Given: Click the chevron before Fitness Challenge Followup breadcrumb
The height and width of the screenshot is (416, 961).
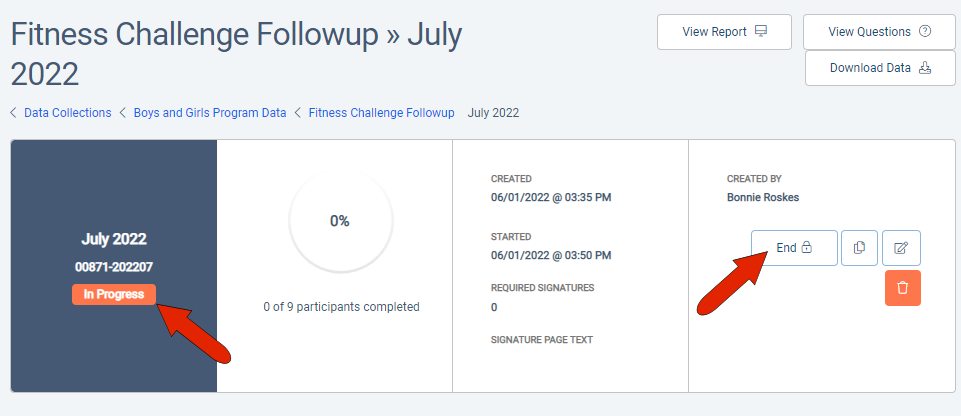Looking at the screenshot, I should 298,113.
